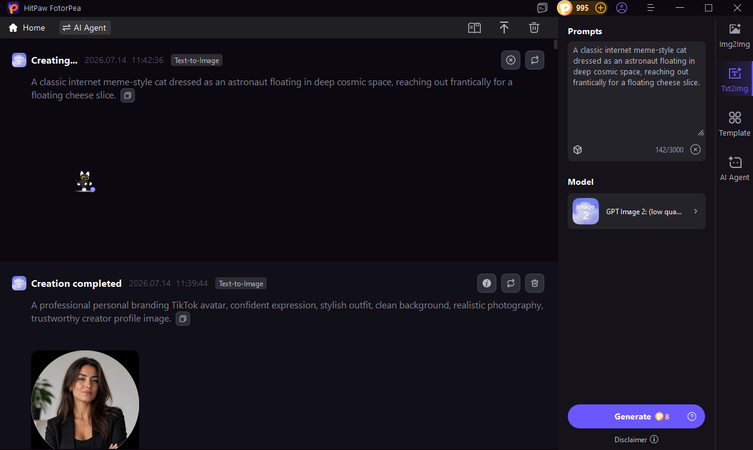Clear the prompt text with the X icon
This screenshot has height=450, width=753.
pyautogui.click(x=695, y=150)
